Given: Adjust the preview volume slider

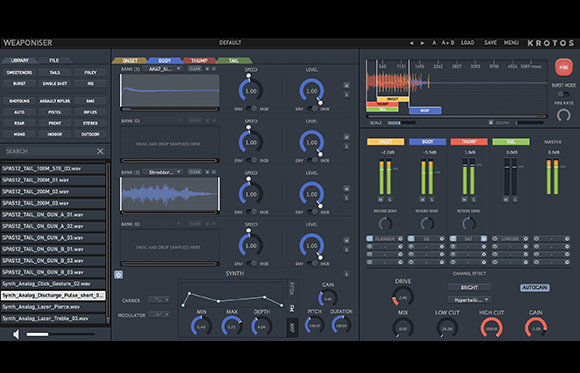Looking at the screenshot, I should [60, 335].
